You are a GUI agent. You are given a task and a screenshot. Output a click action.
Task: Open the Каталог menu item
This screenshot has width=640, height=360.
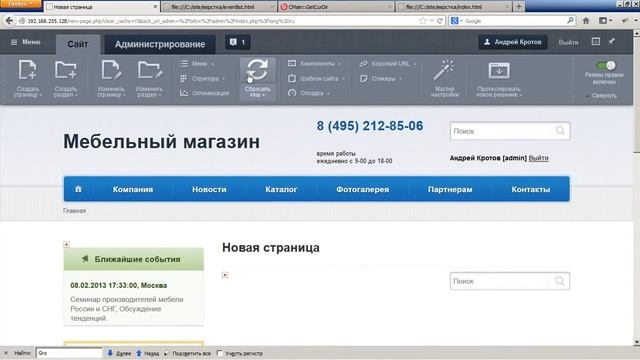[x=281, y=189]
